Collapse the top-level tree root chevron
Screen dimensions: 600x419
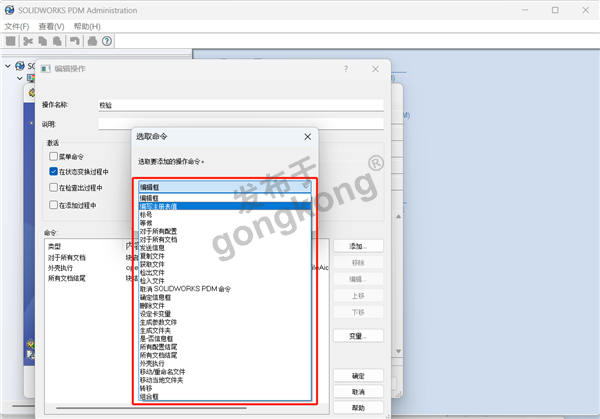8,66
